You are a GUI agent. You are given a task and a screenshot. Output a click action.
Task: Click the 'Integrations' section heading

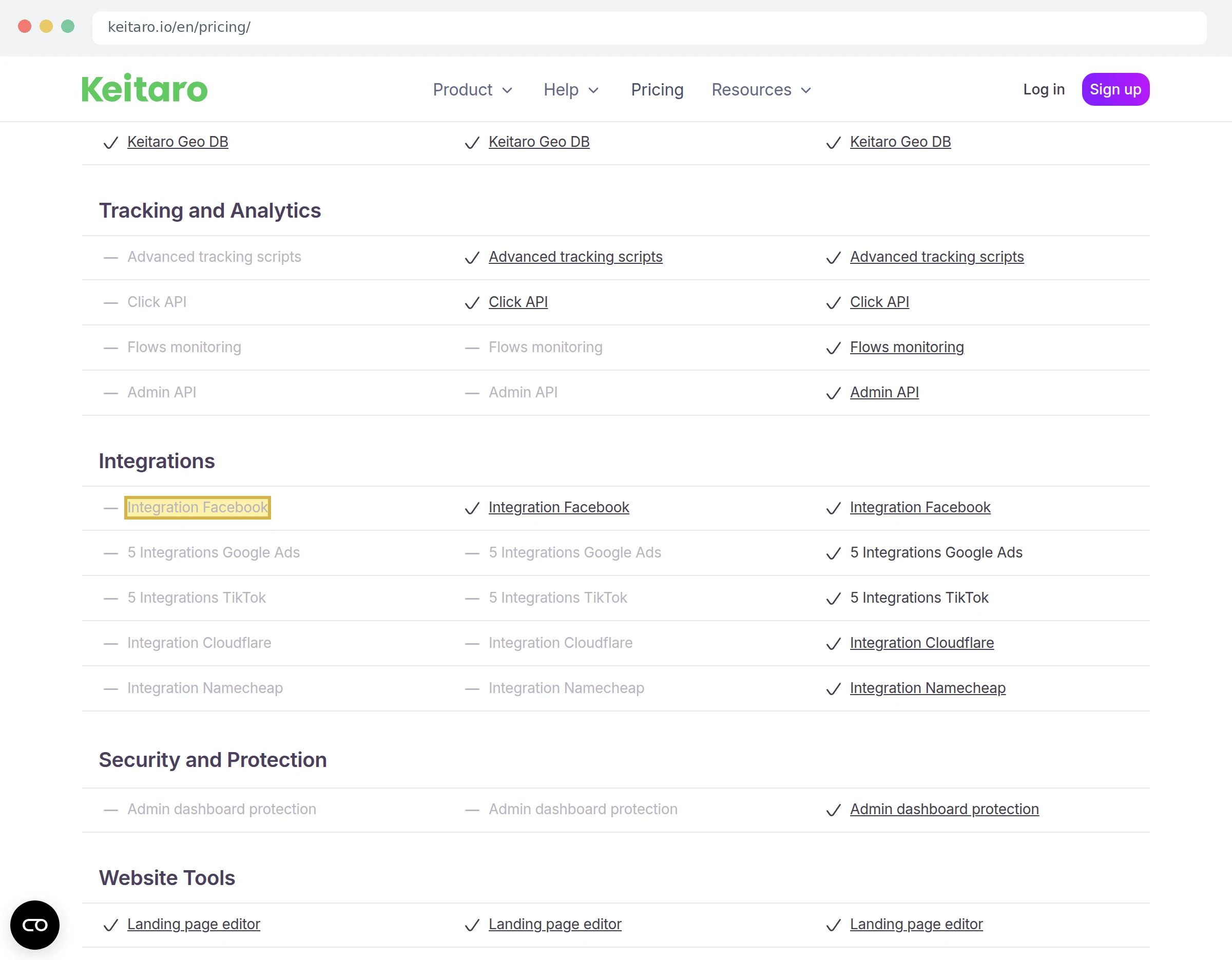click(157, 461)
